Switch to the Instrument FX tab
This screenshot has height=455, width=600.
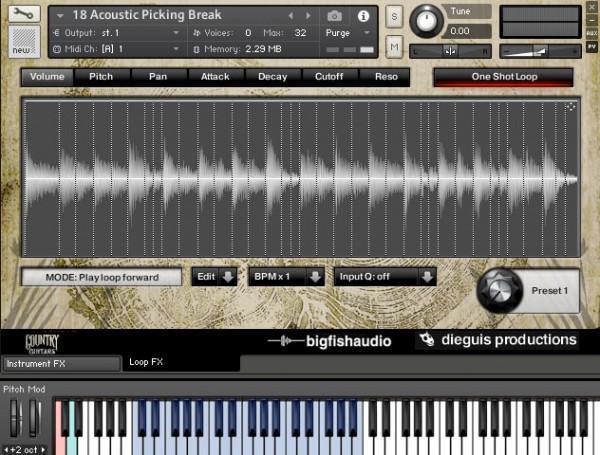[x=60, y=363]
